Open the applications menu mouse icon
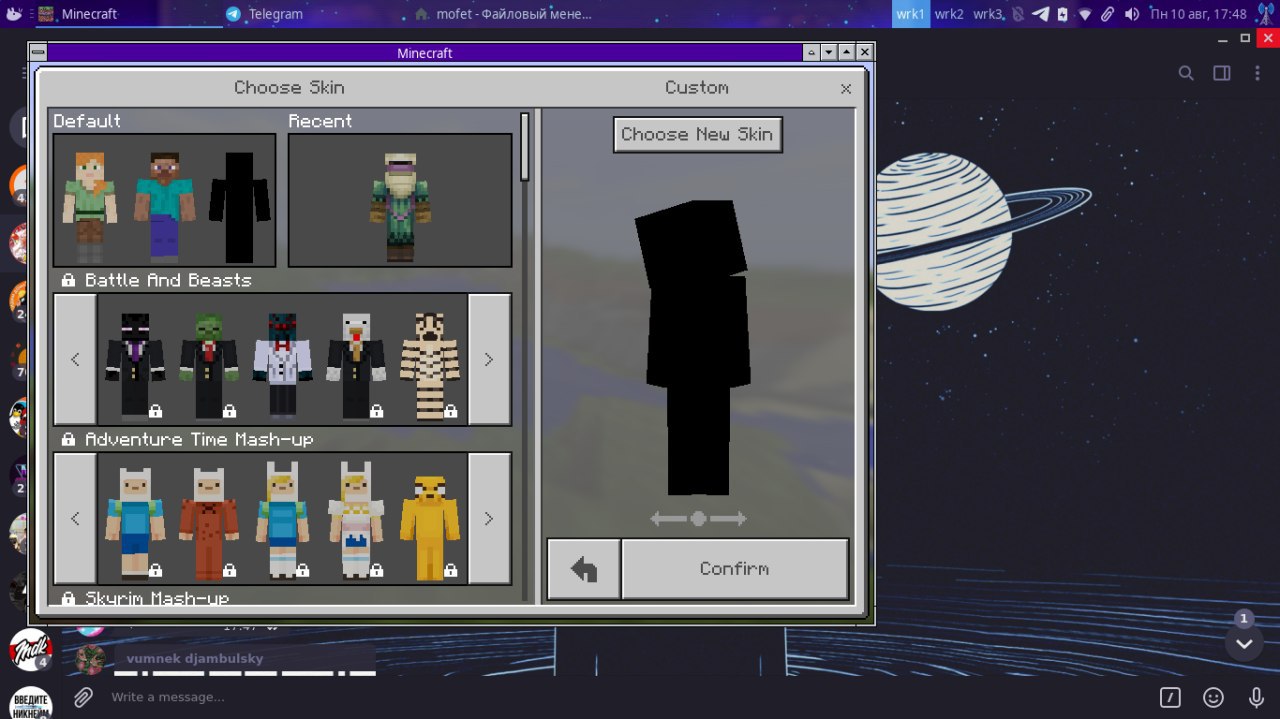1280x719 pixels. point(14,14)
